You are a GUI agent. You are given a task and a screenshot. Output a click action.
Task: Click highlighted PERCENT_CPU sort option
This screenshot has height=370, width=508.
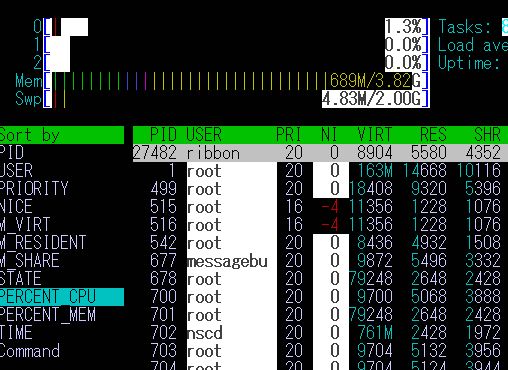tap(62, 297)
